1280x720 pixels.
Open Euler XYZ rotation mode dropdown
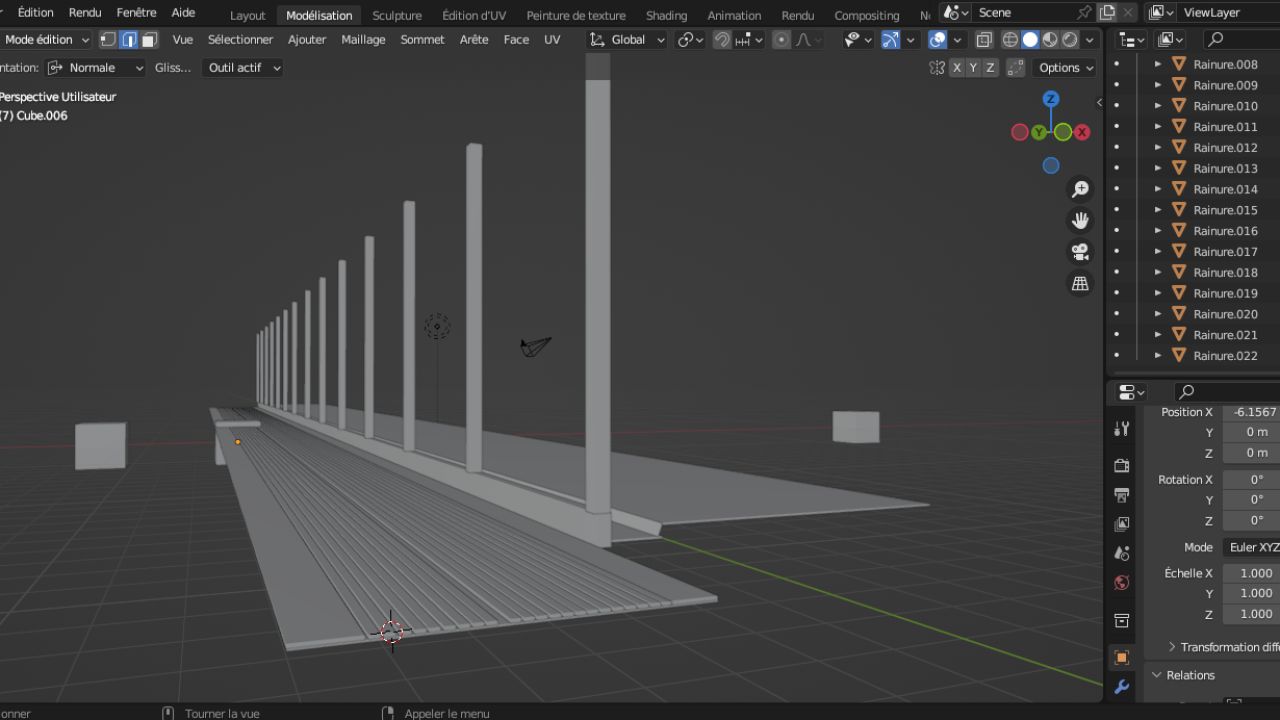pyautogui.click(x=1251, y=547)
